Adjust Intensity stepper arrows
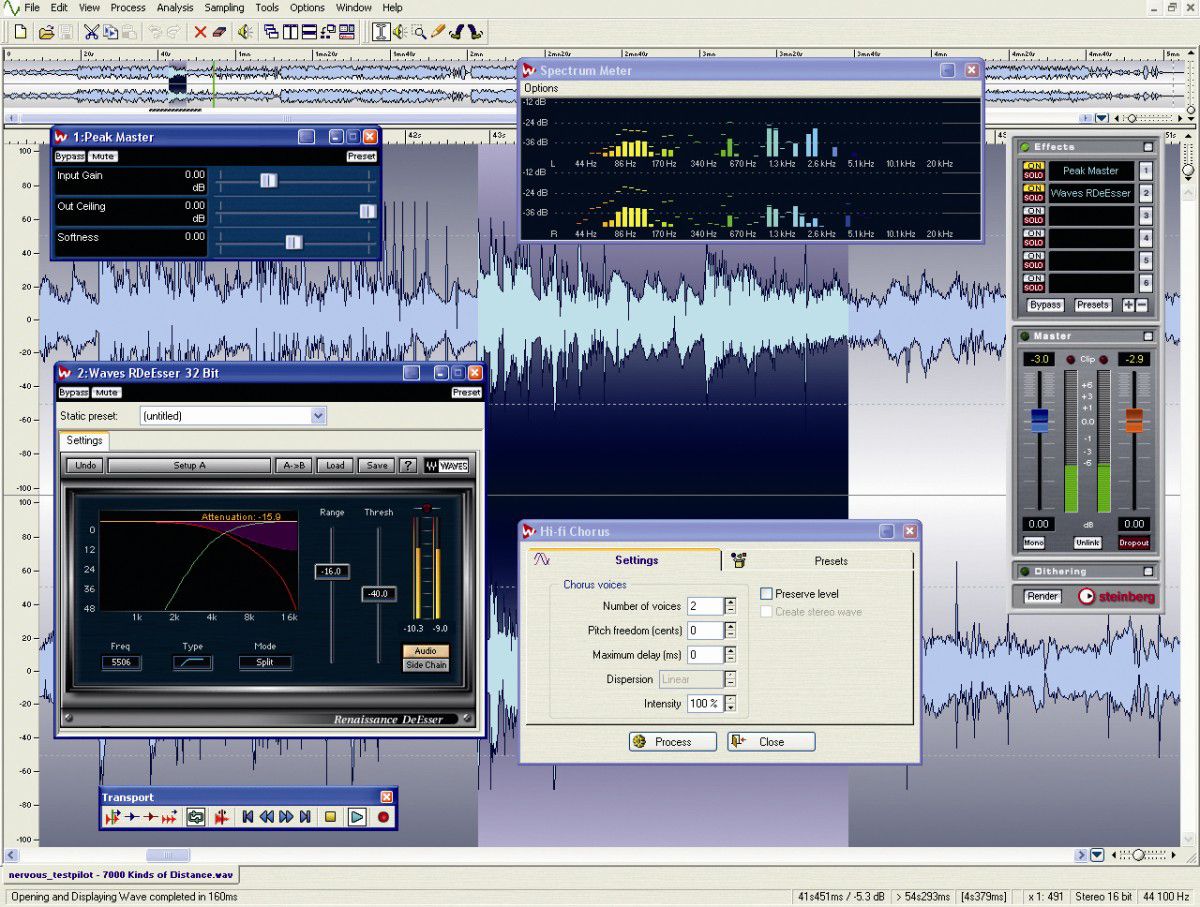1200x907 pixels. [730, 704]
